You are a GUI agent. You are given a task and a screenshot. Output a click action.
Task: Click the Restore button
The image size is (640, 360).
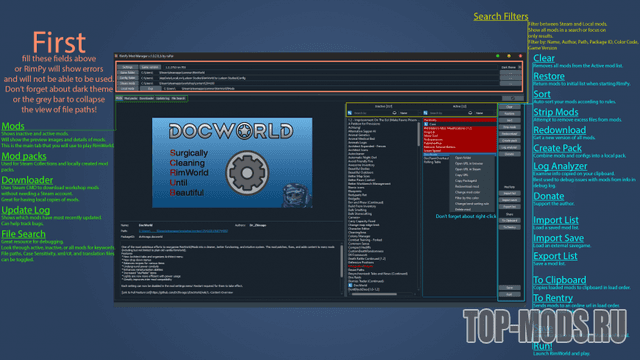(x=509, y=113)
